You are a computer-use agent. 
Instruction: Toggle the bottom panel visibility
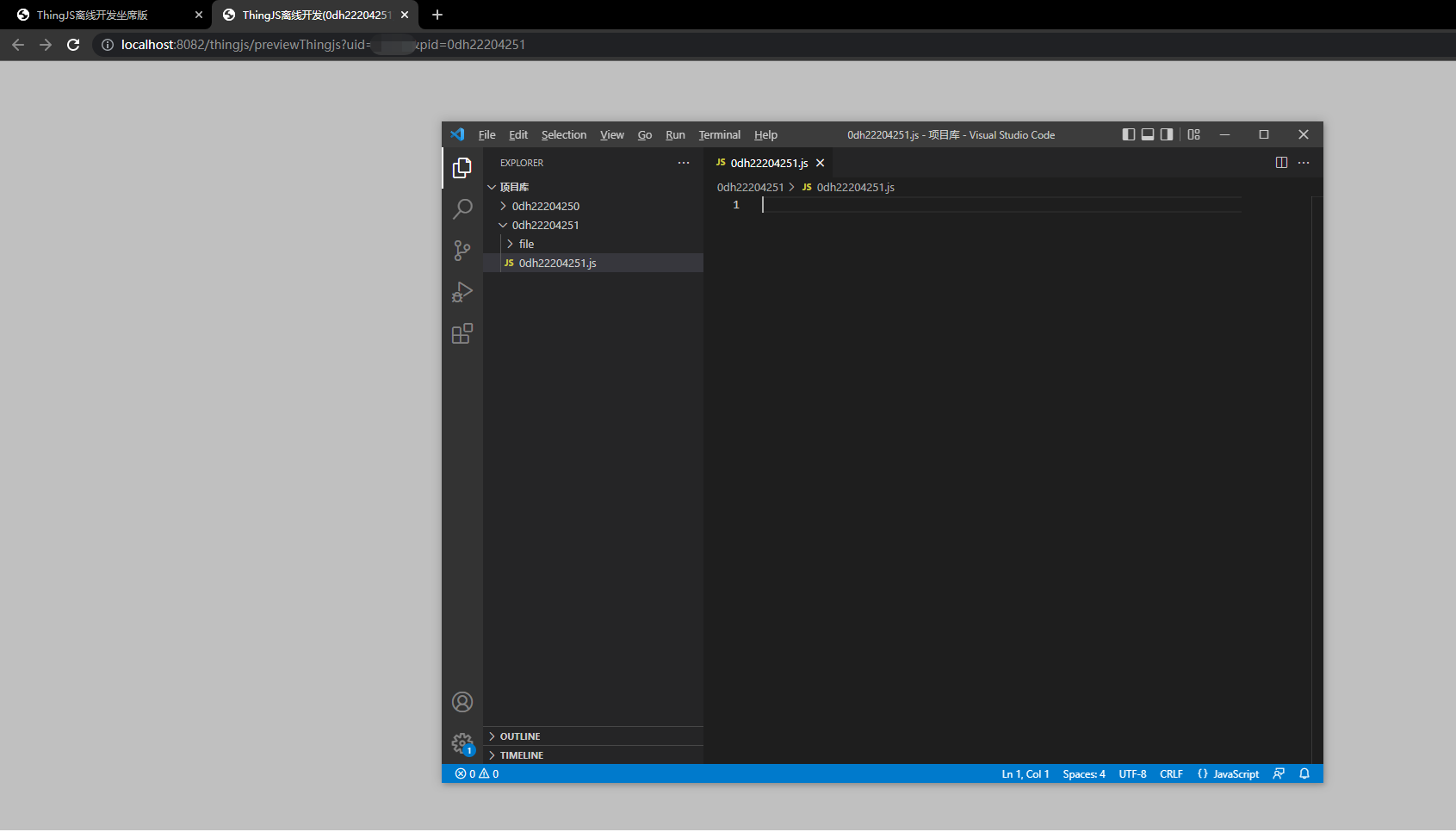click(x=1148, y=134)
